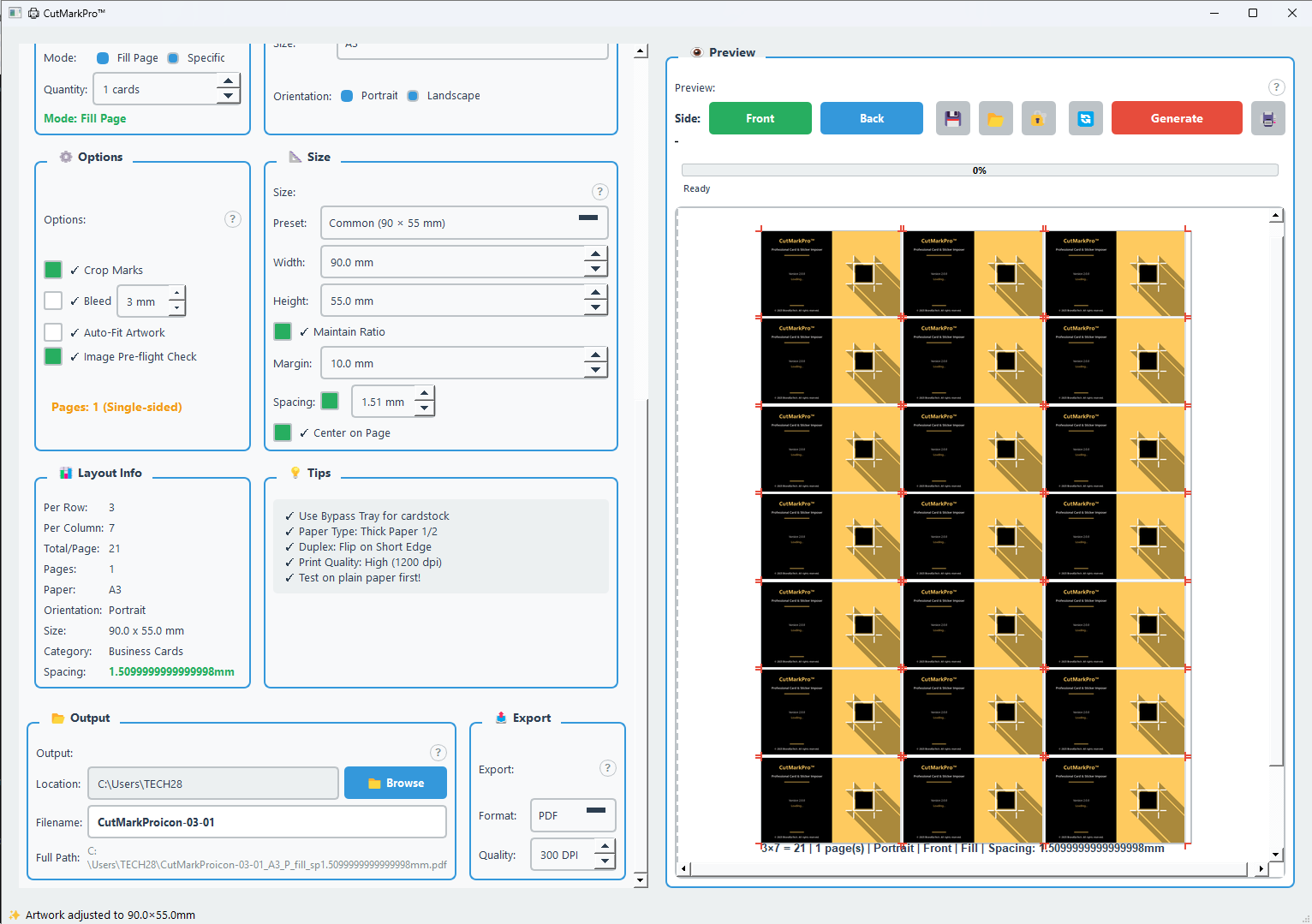The width and height of the screenshot is (1312, 924).
Task: Click the open folder icon in Preview
Action: (x=995, y=119)
